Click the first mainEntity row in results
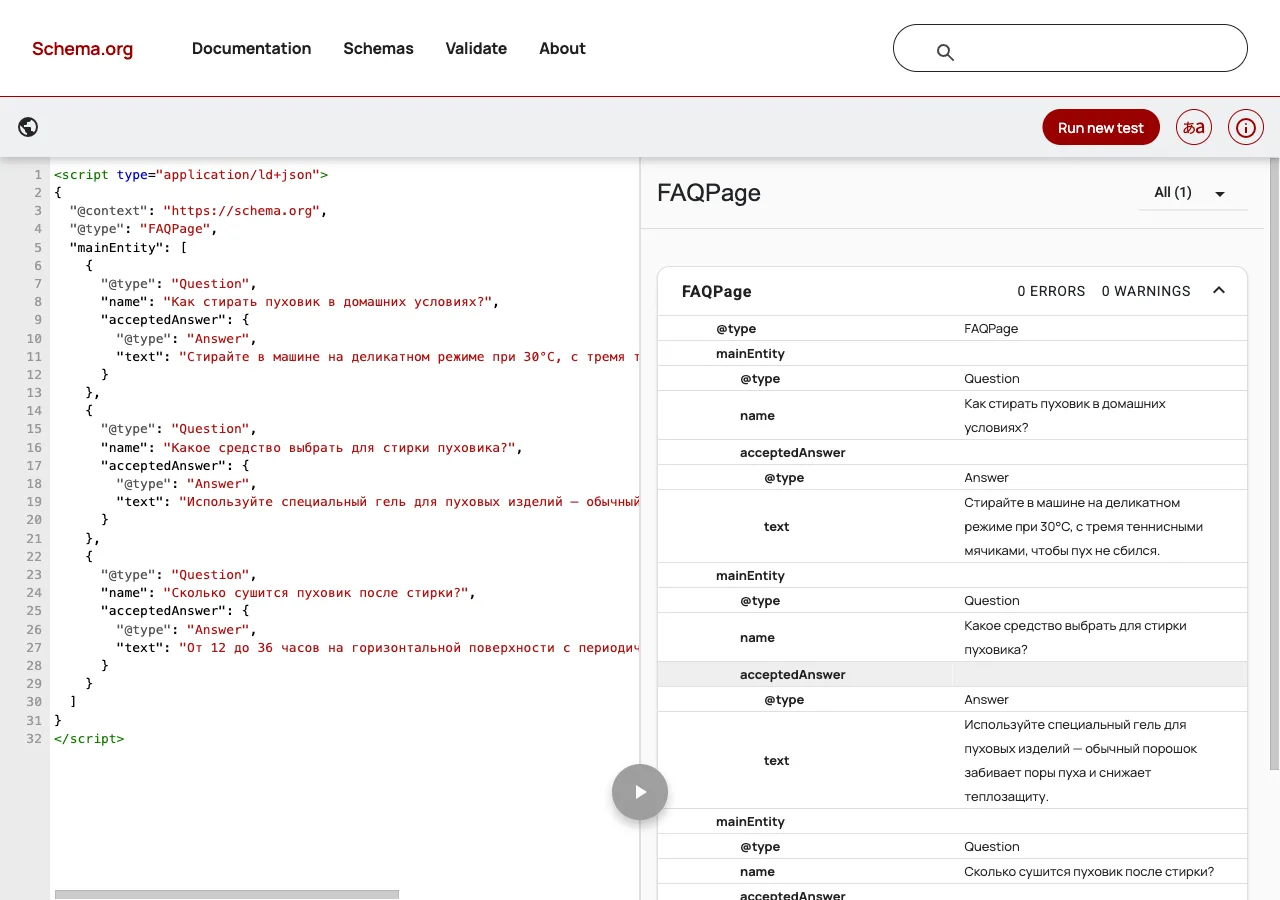This screenshot has height=900, width=1280. [x=952, y=353]
